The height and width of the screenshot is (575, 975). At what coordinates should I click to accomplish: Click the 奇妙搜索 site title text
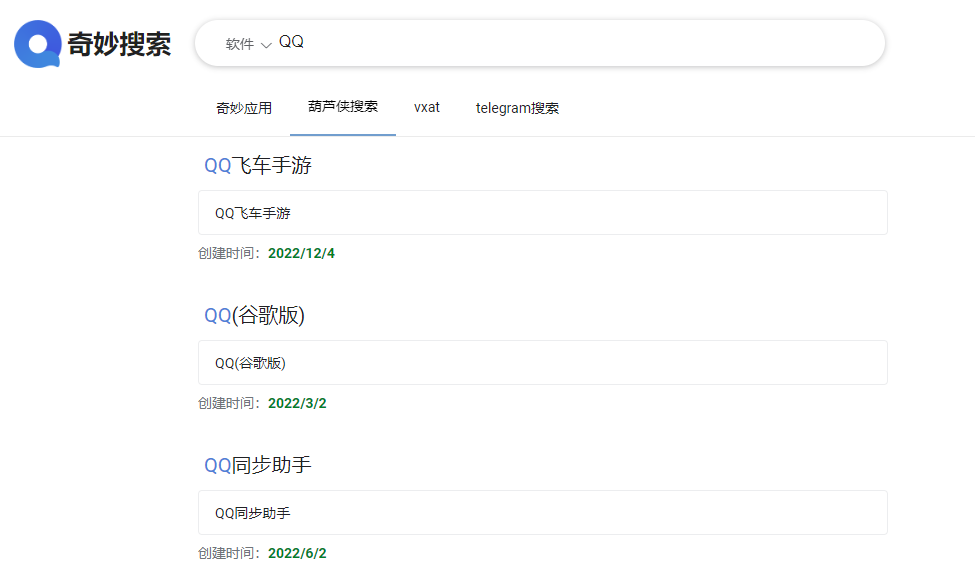[119, 44]
